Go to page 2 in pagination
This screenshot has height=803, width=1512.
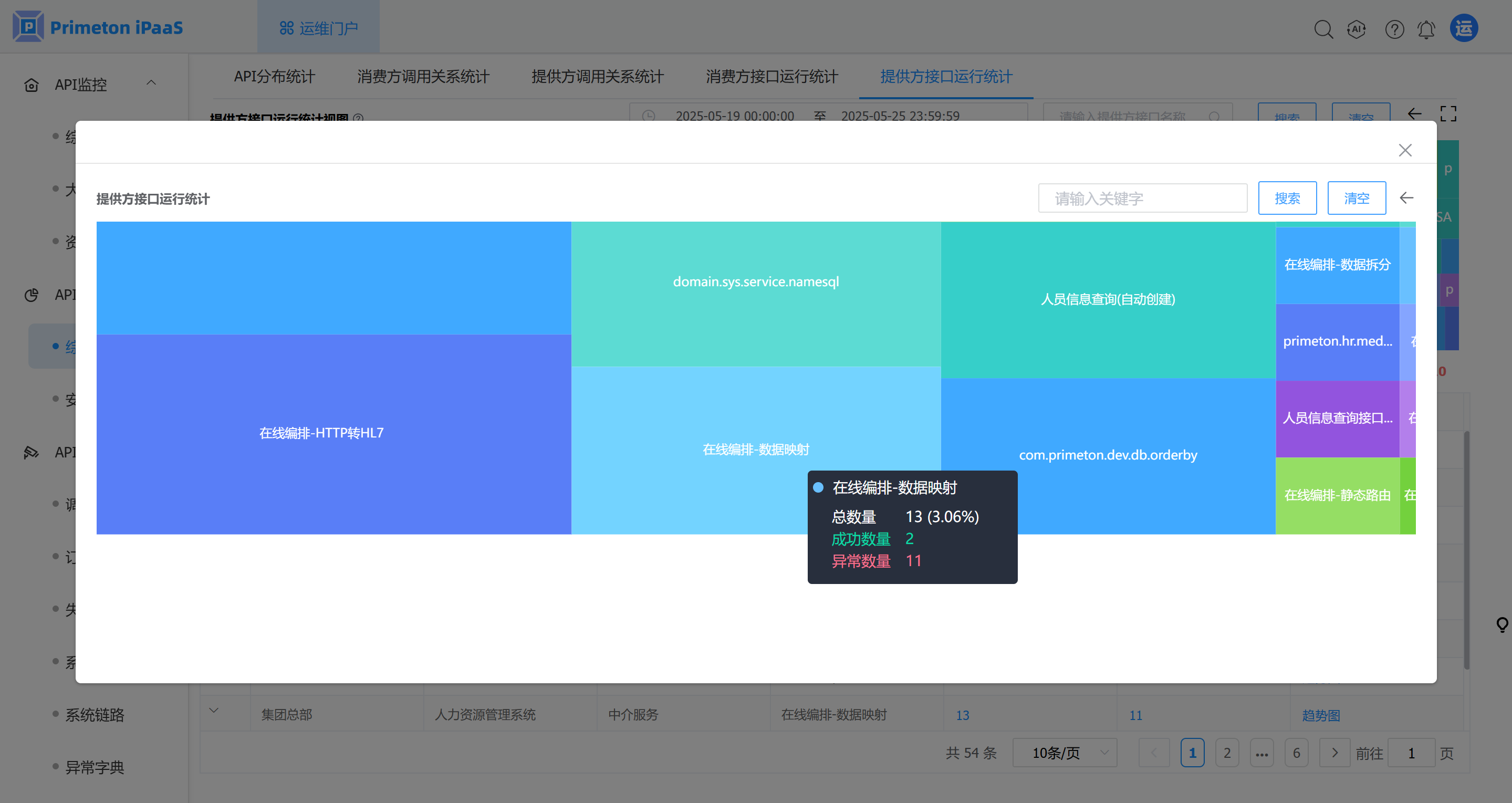tap(1227, 753)
